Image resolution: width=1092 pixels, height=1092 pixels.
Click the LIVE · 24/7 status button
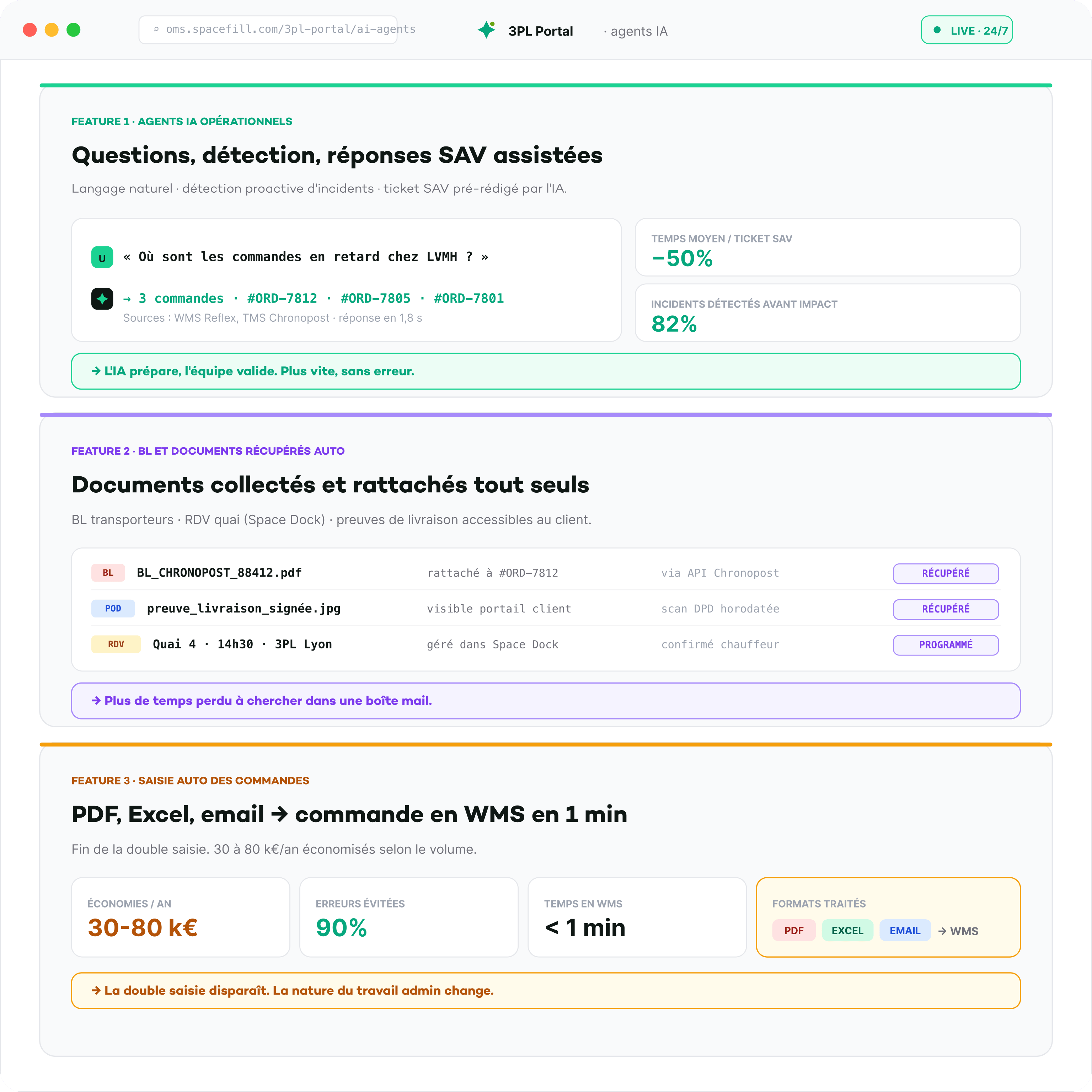(x=967, y=30)
